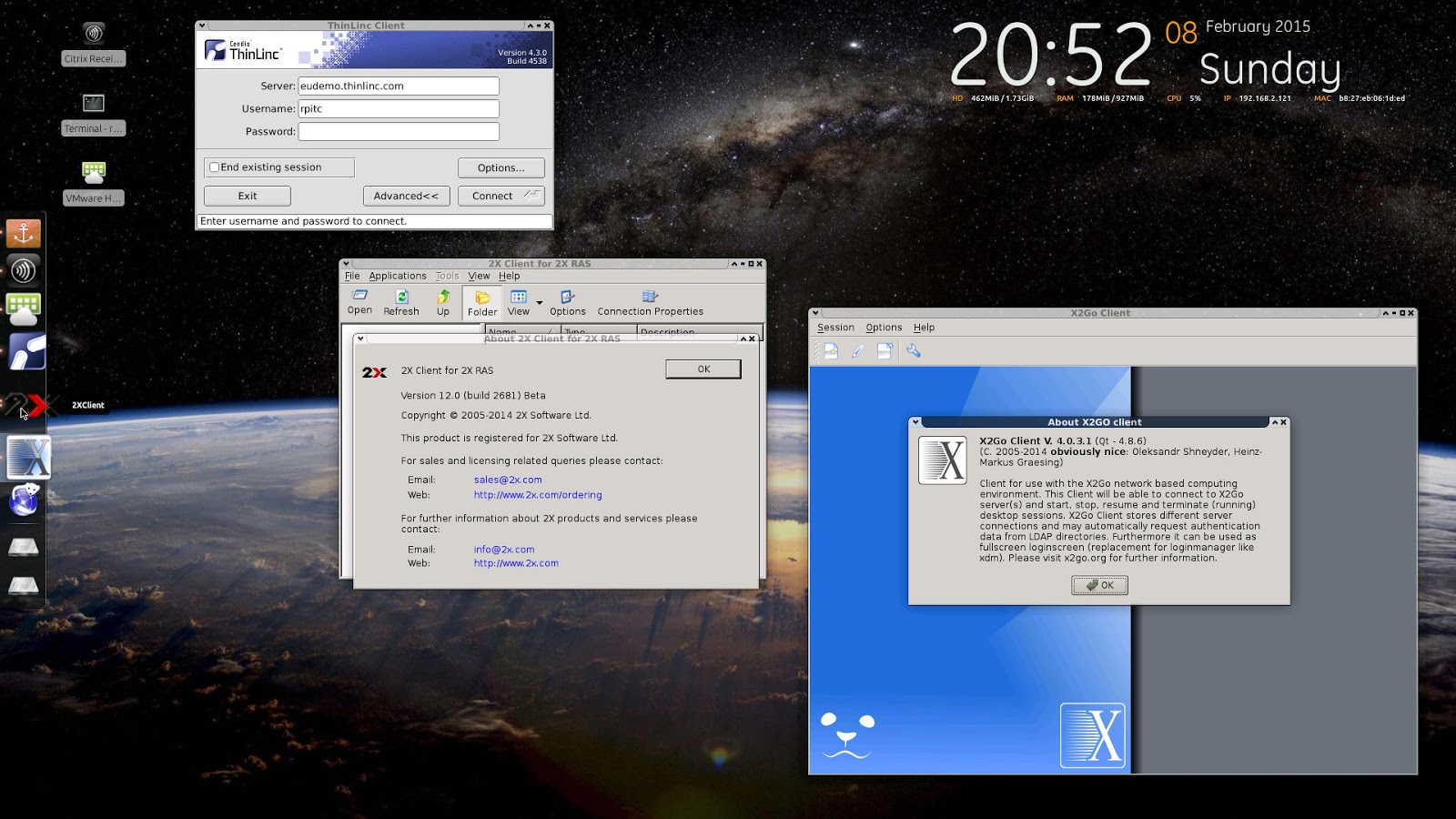Click the ThinLinc logo banner

[x=374, y=50]
